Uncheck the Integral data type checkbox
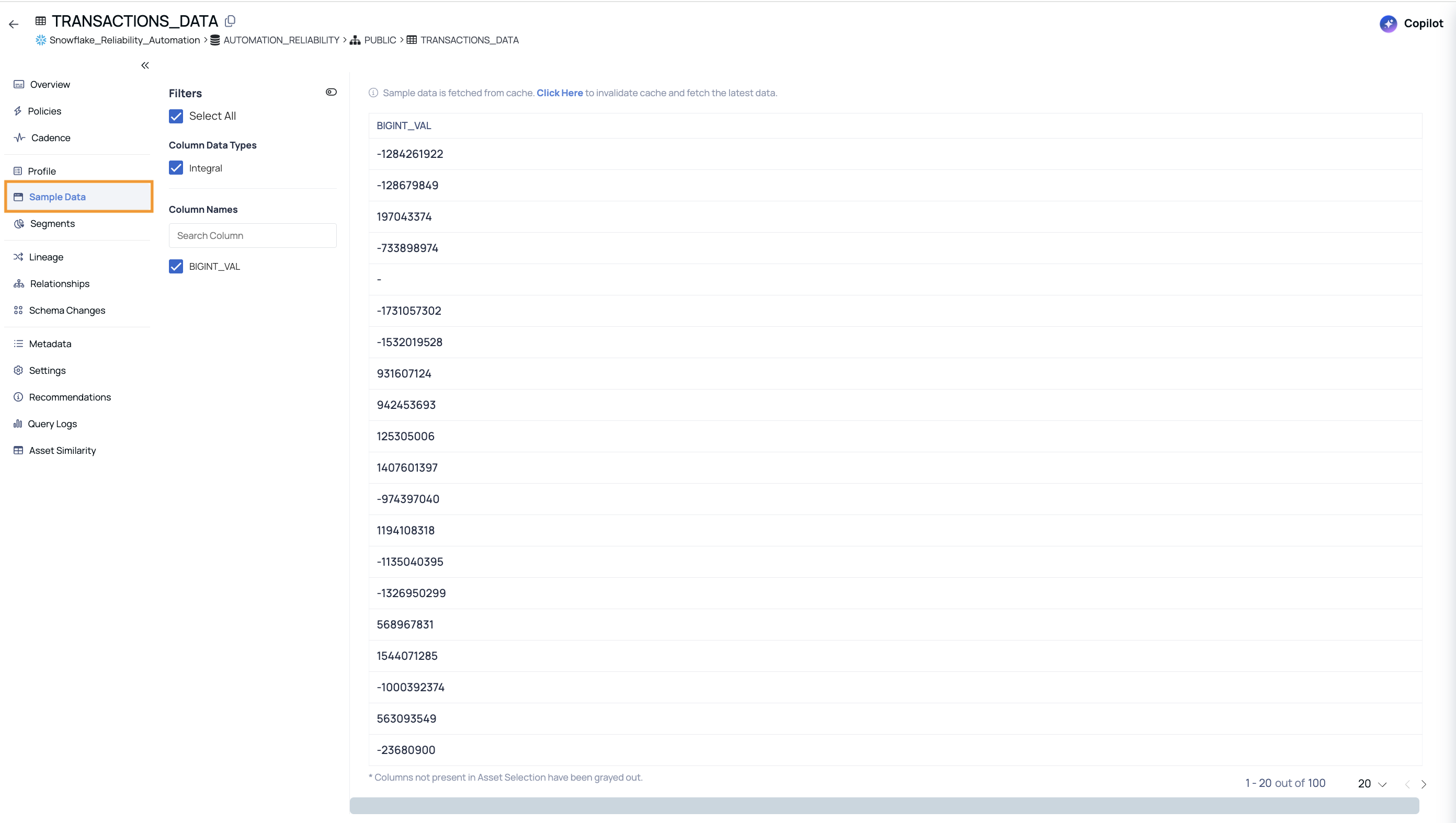This screenshot has height=823, width=1456. pyautogui.click(x=176, y=168)
